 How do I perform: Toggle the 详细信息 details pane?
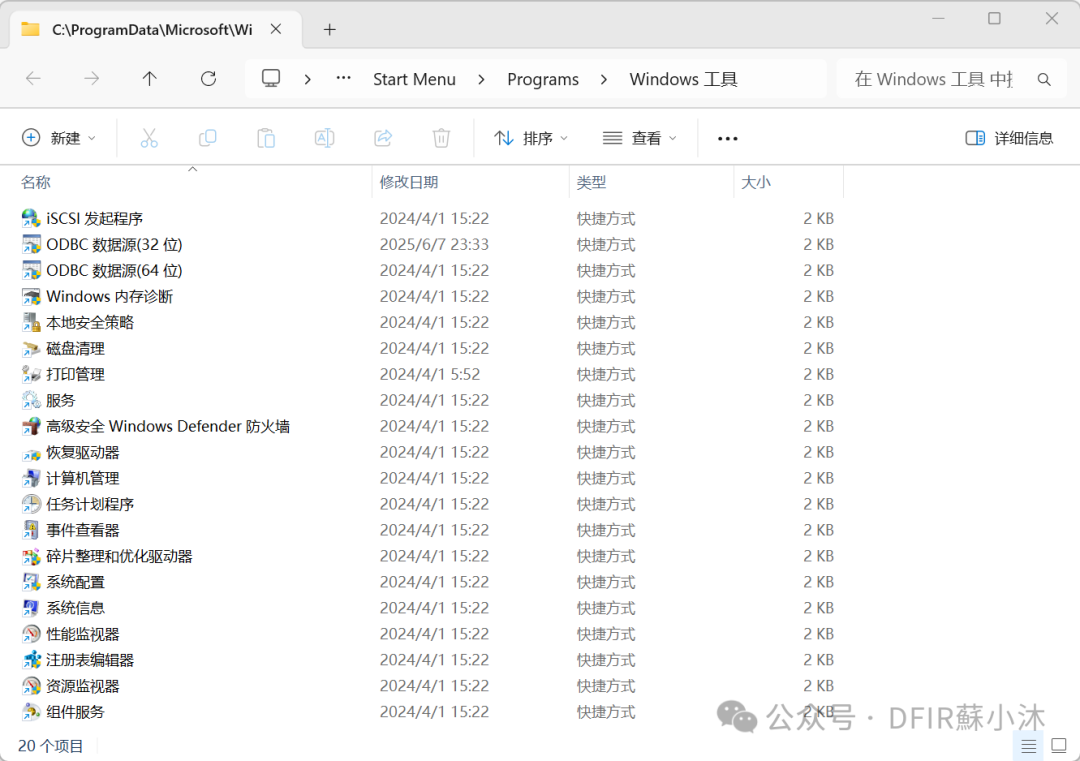1009,138
